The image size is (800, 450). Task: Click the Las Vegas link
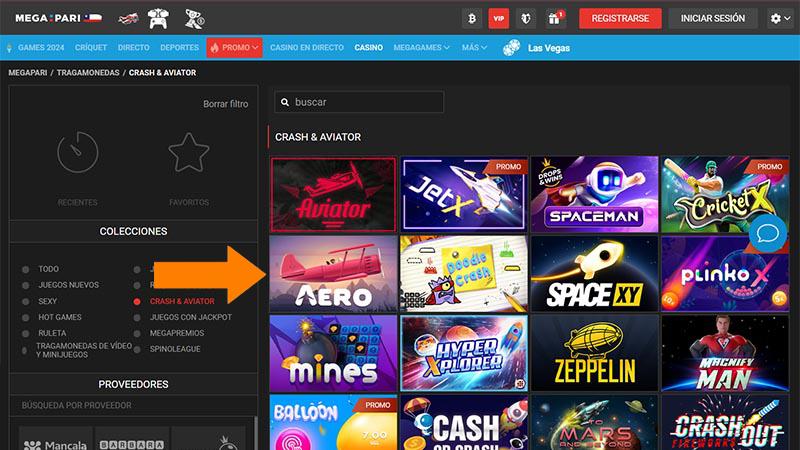(548, 48)
